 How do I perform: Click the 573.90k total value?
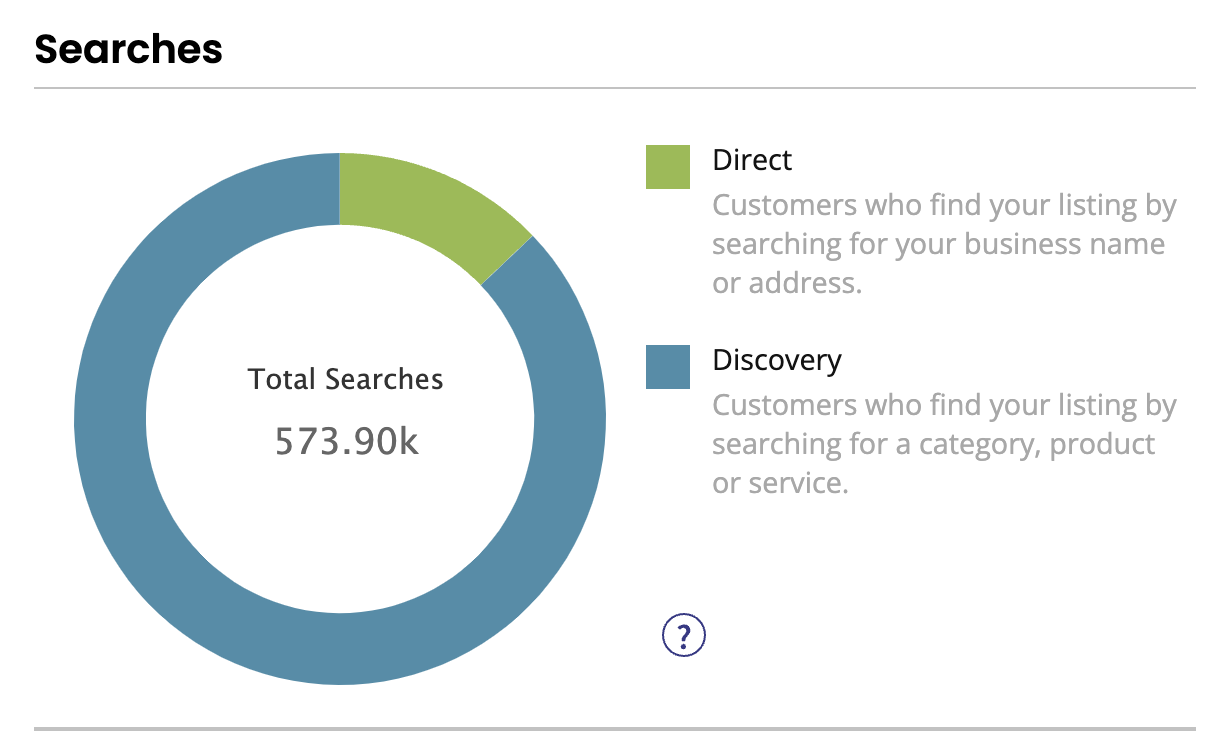[347, 441]
